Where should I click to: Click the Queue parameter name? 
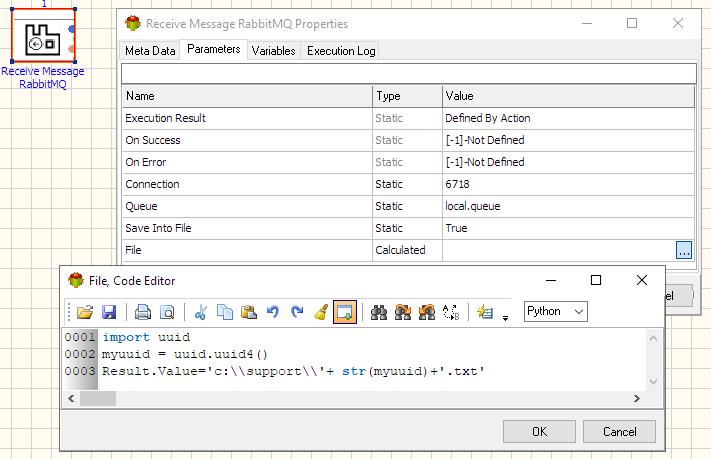click(141, 206)
